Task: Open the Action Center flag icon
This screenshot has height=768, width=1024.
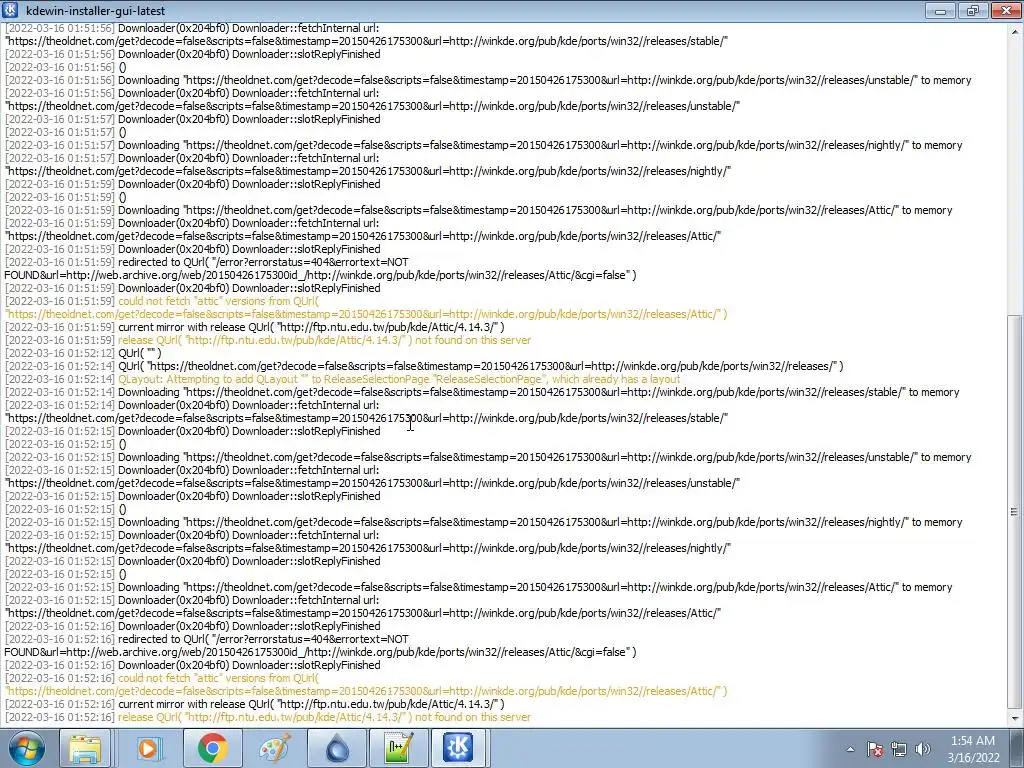Action: (875, 749)
